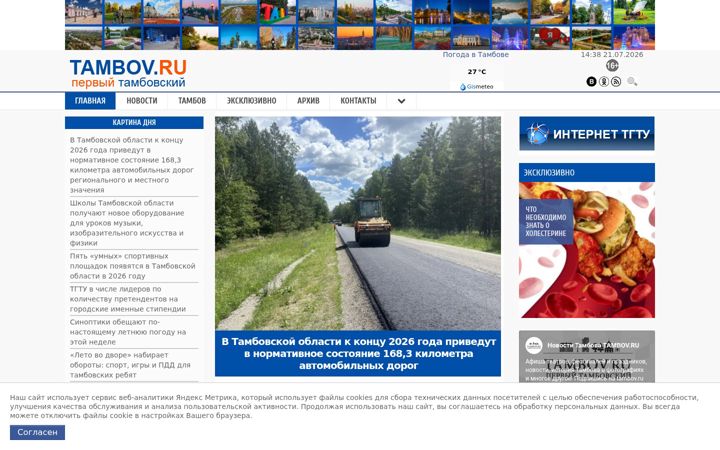This screenshot has height=450, width=720.
Task: Click the 27 °C temperature reading
Action: point(477,72)
